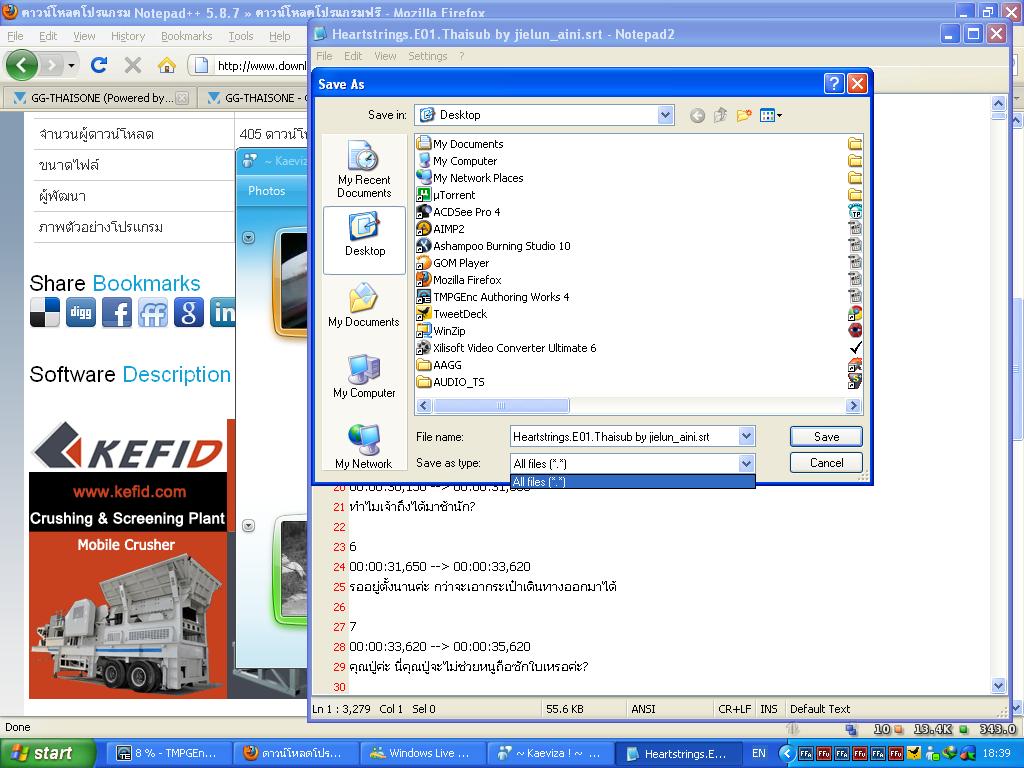This screenshot has height=768, width=1024.
Task: Select ACDSee Pro 4 shortcut
Action: point(458,212)
